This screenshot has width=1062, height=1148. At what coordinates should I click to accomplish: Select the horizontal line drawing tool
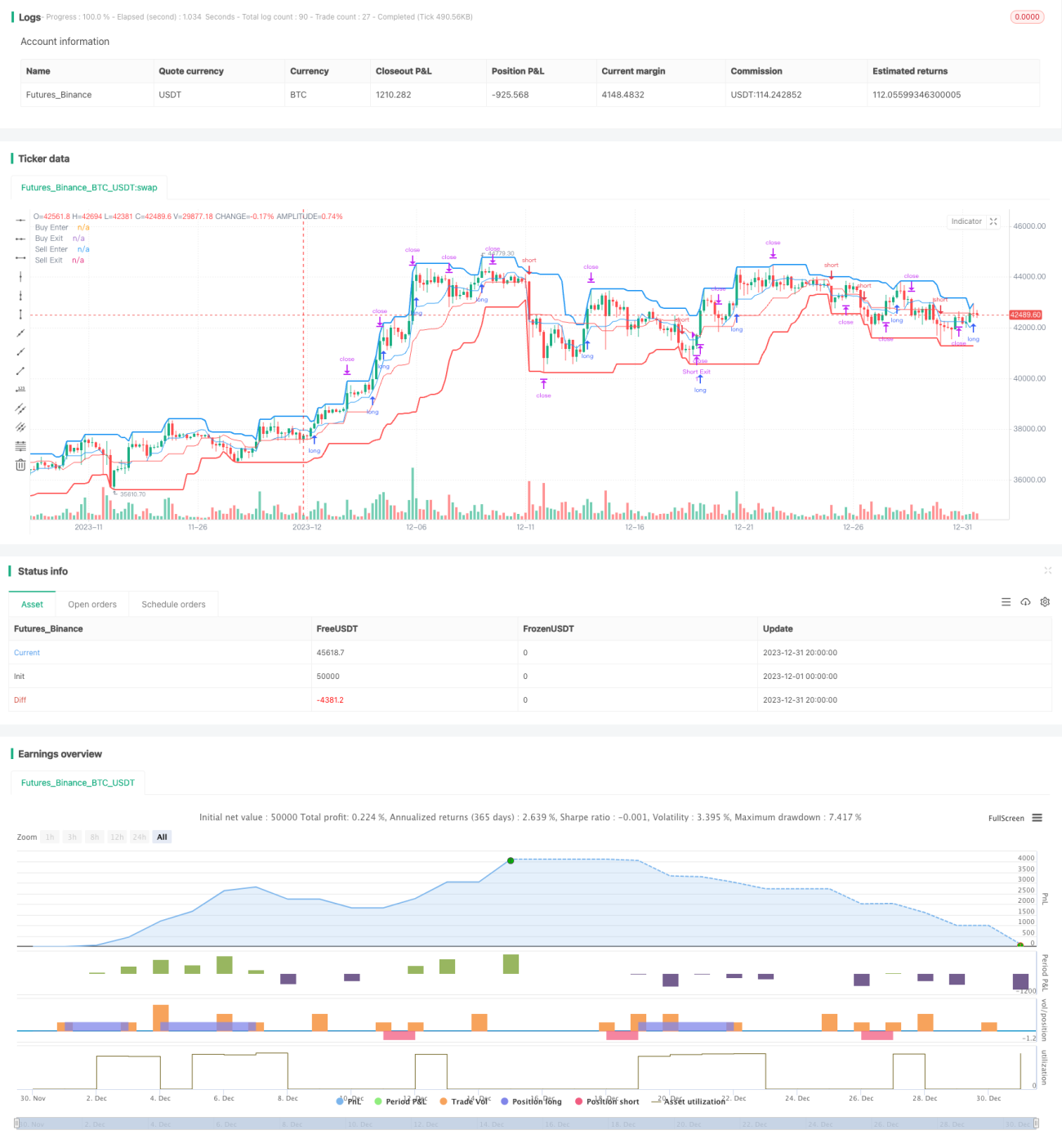(20, 221)
